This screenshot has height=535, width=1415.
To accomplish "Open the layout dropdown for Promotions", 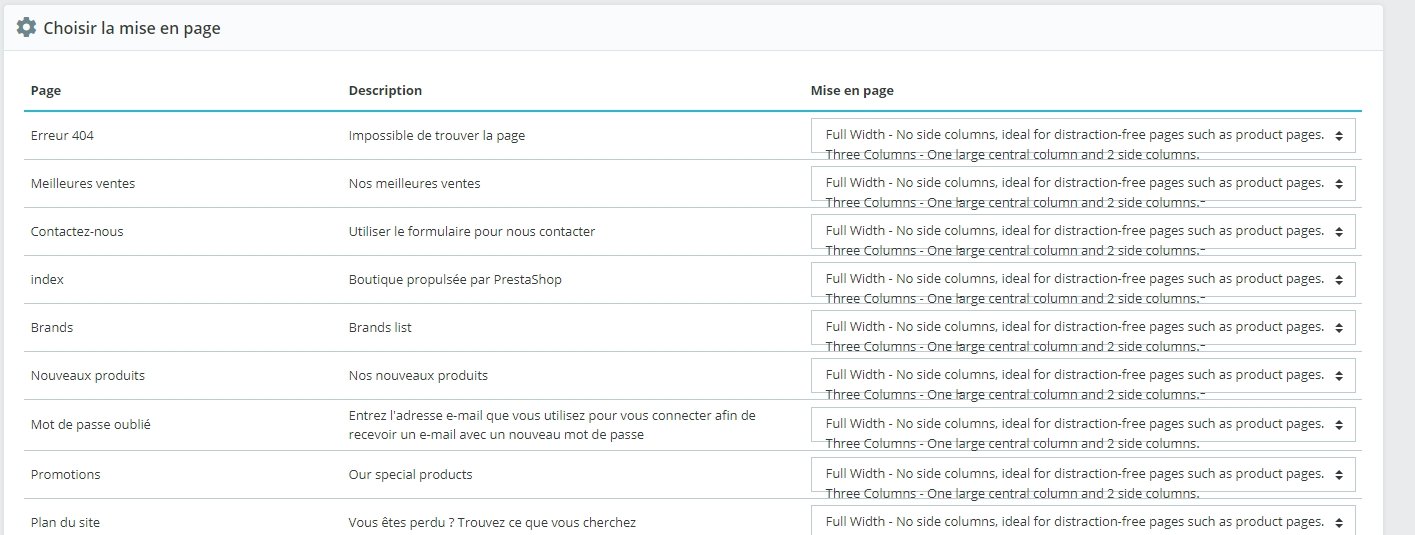I will click(1083, 474).
